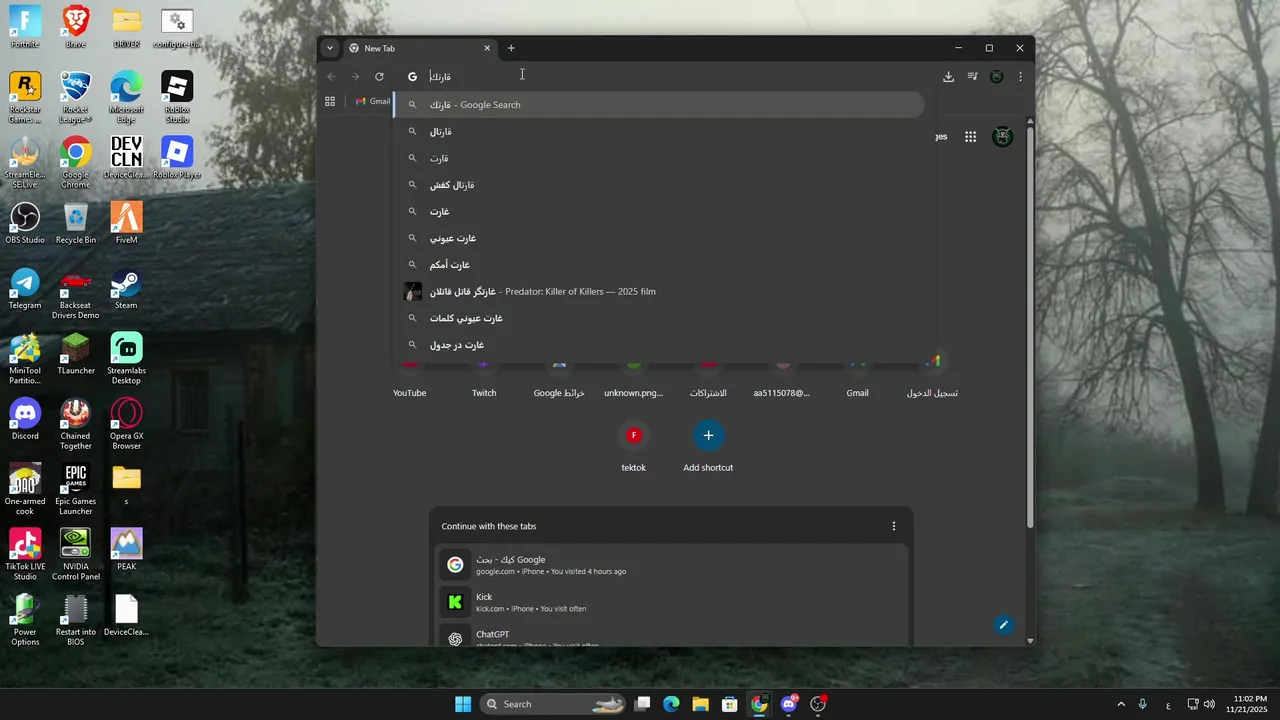Select the 'قارتال' suggestion
Screen dimensions: 1280x720
pyautogui.click(x=659, y=131)
